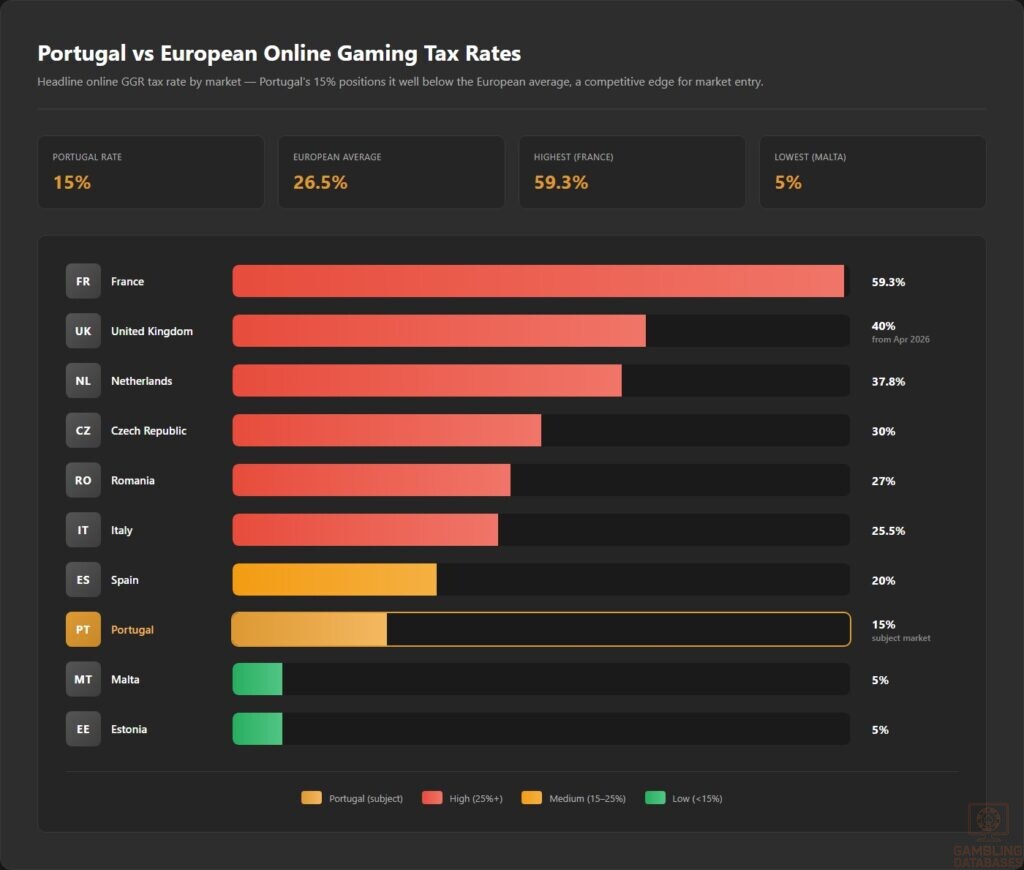
Task: Click the 59.3% value beside France's bar
Action: point(888,282)
